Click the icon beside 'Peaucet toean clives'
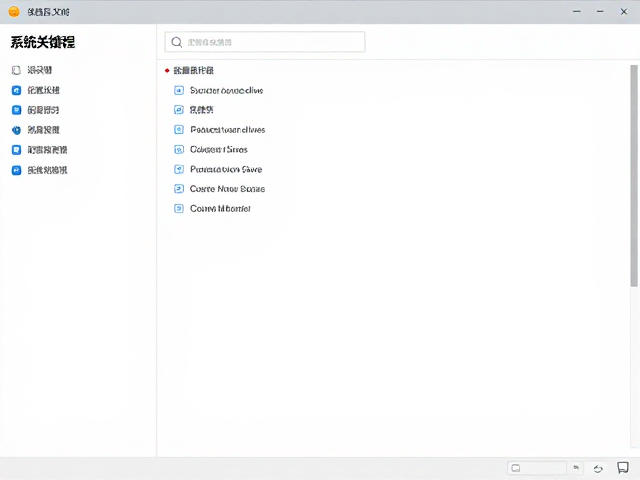Image resolution: width=640 pixels, height=480 pixels. (179, 130)
